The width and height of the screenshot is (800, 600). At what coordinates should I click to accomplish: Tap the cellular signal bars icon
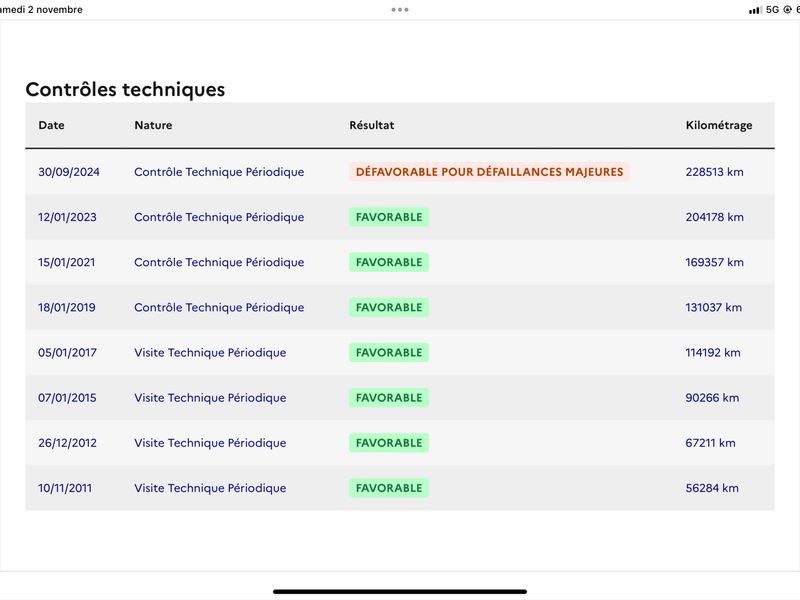(x=755, y=10)
